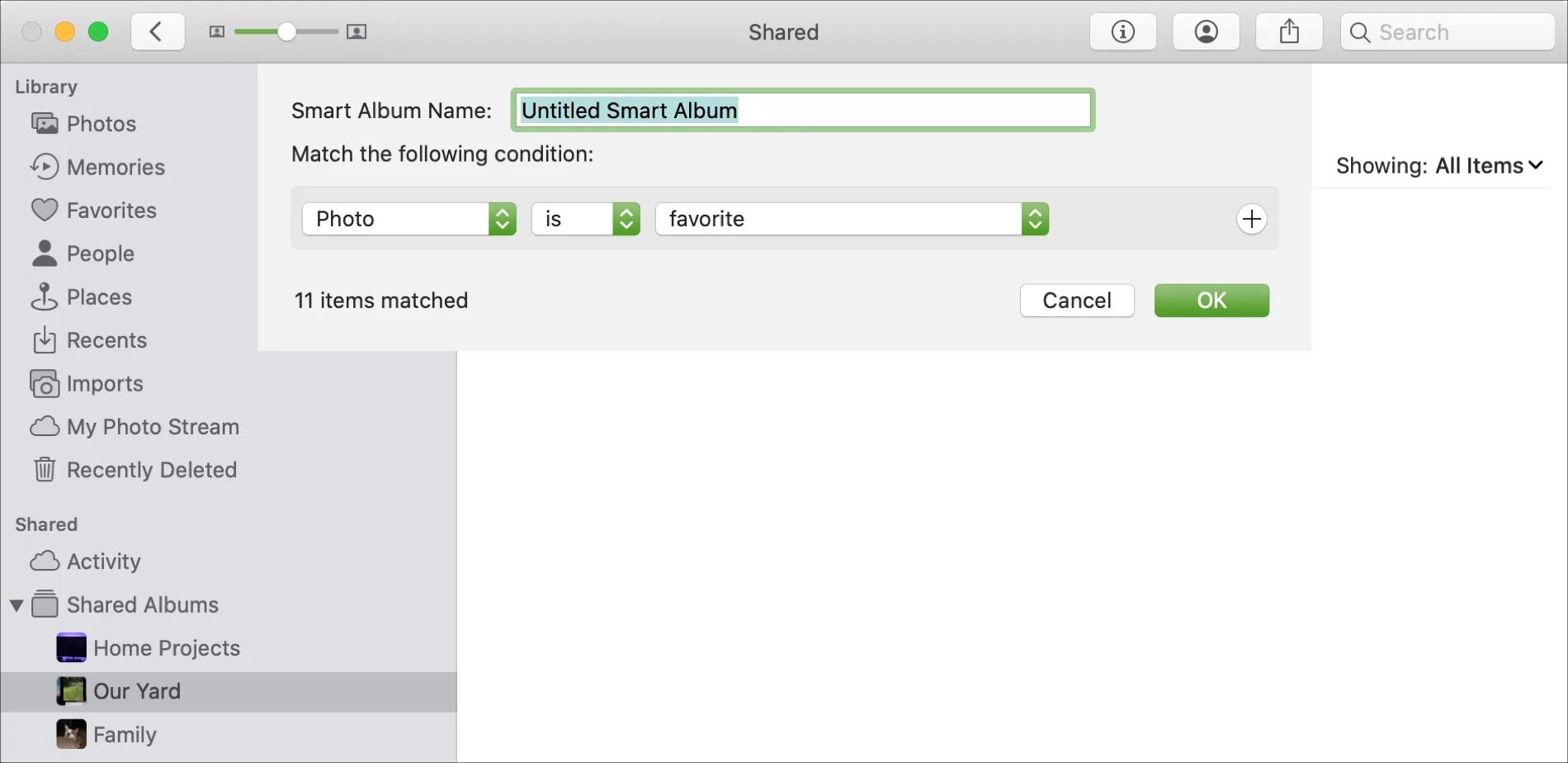
Task: Confirm the smart album with OK
Action: click(x=1211, y=301)
